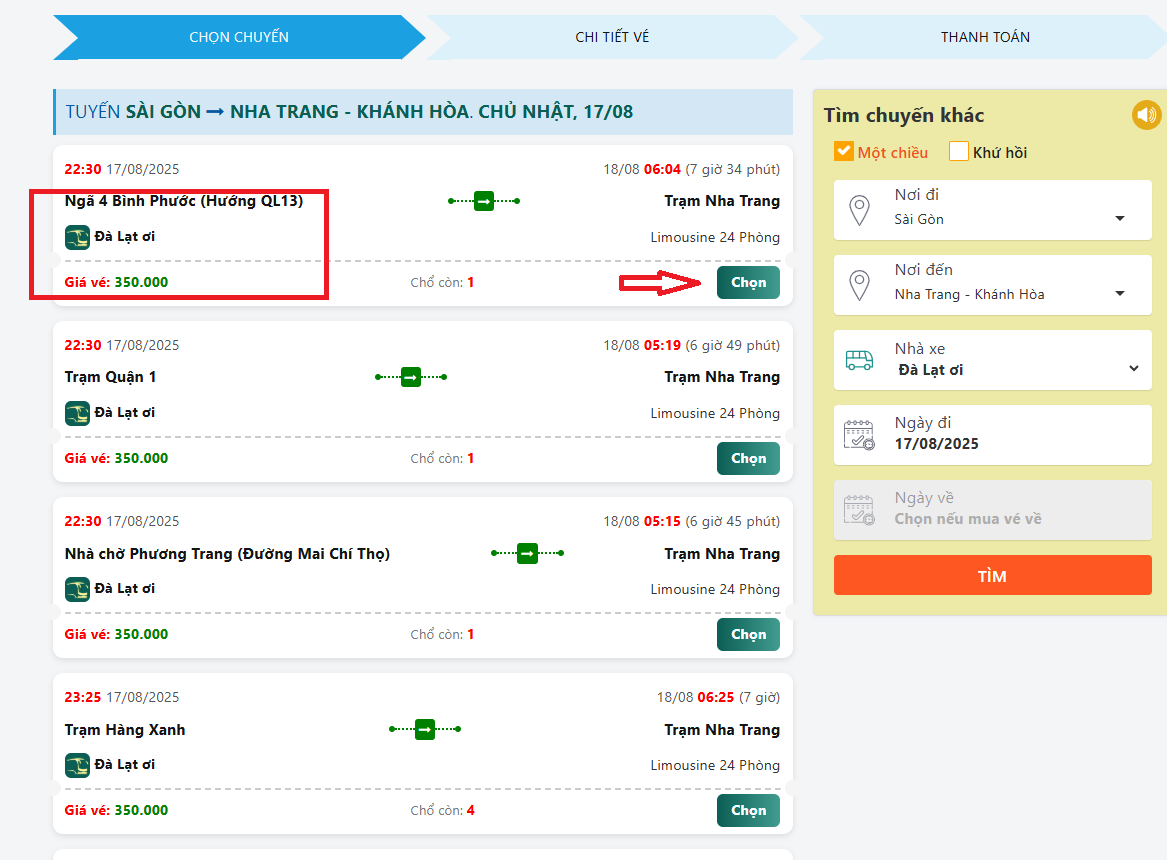1167x860 pixels.
Task: Go to the CHI TIẾT VÉ step
Action: click(x=612, y=37)
